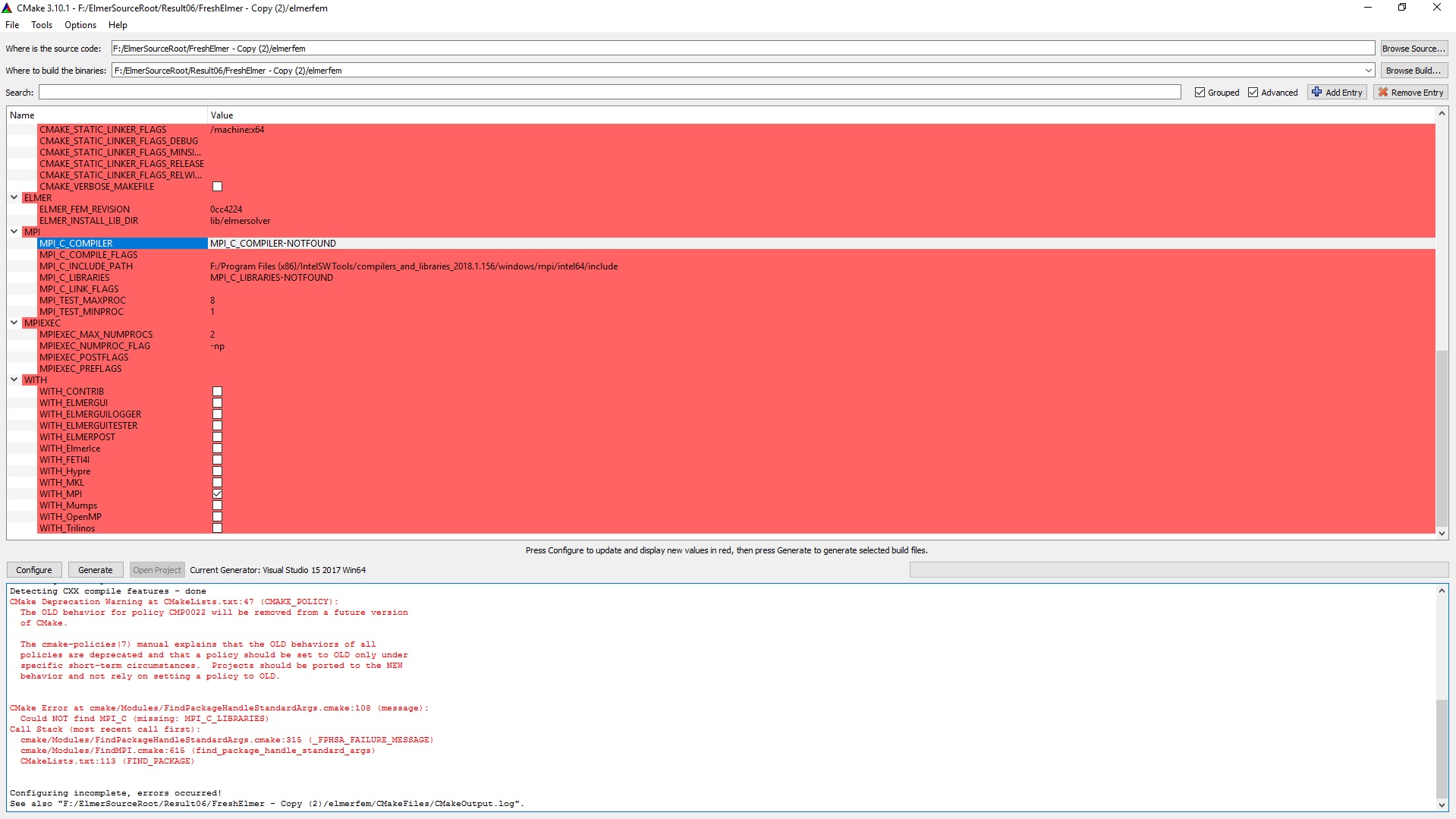
Task: Enable WITH_ElmerIce option
Action: pyautogui.click(x=217, y=448)
